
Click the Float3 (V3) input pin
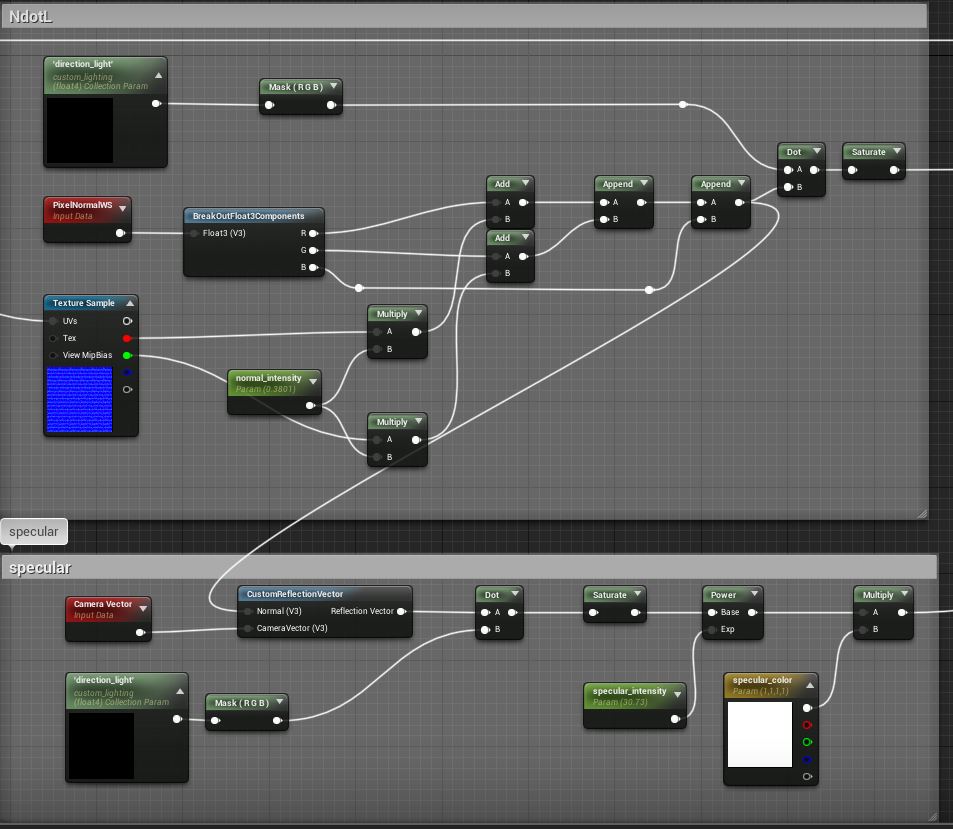pos(193,234)
